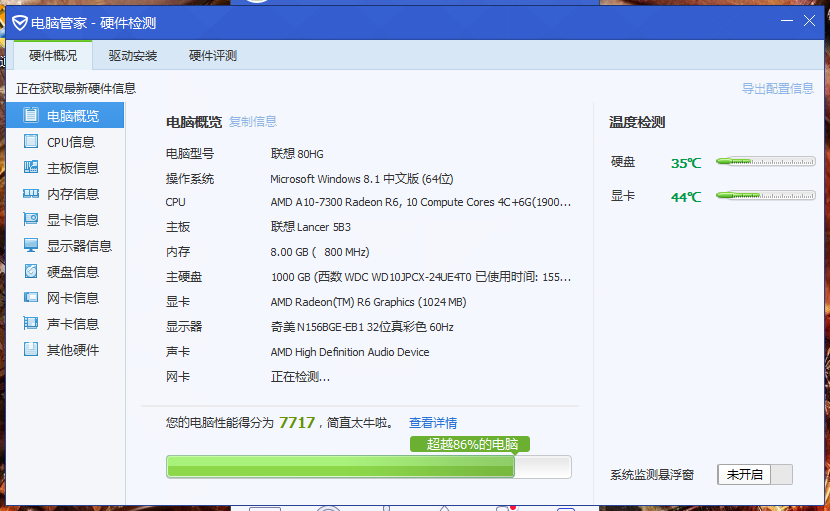
Task: View 声卡信息 page
Action: (65, 323)
